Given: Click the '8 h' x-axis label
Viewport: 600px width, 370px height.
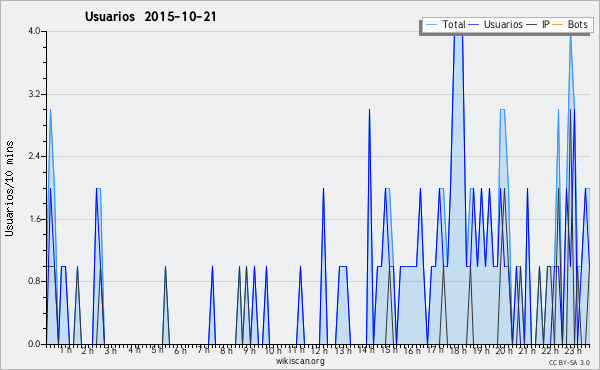Looking at the screenshot, I should (x=226, y=350).
